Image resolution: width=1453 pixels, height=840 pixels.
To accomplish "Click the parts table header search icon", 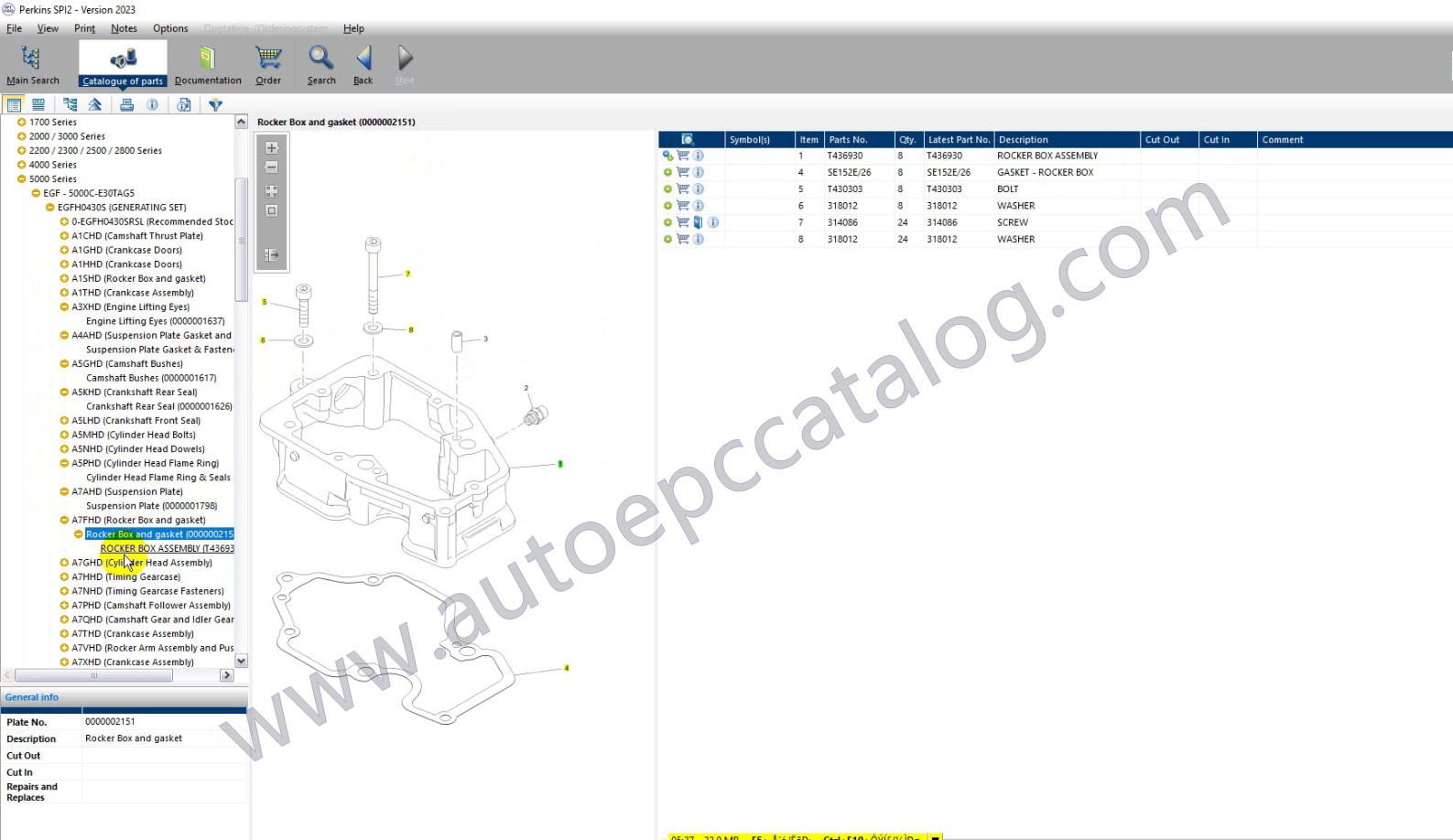I will click(x=688, y=140).
